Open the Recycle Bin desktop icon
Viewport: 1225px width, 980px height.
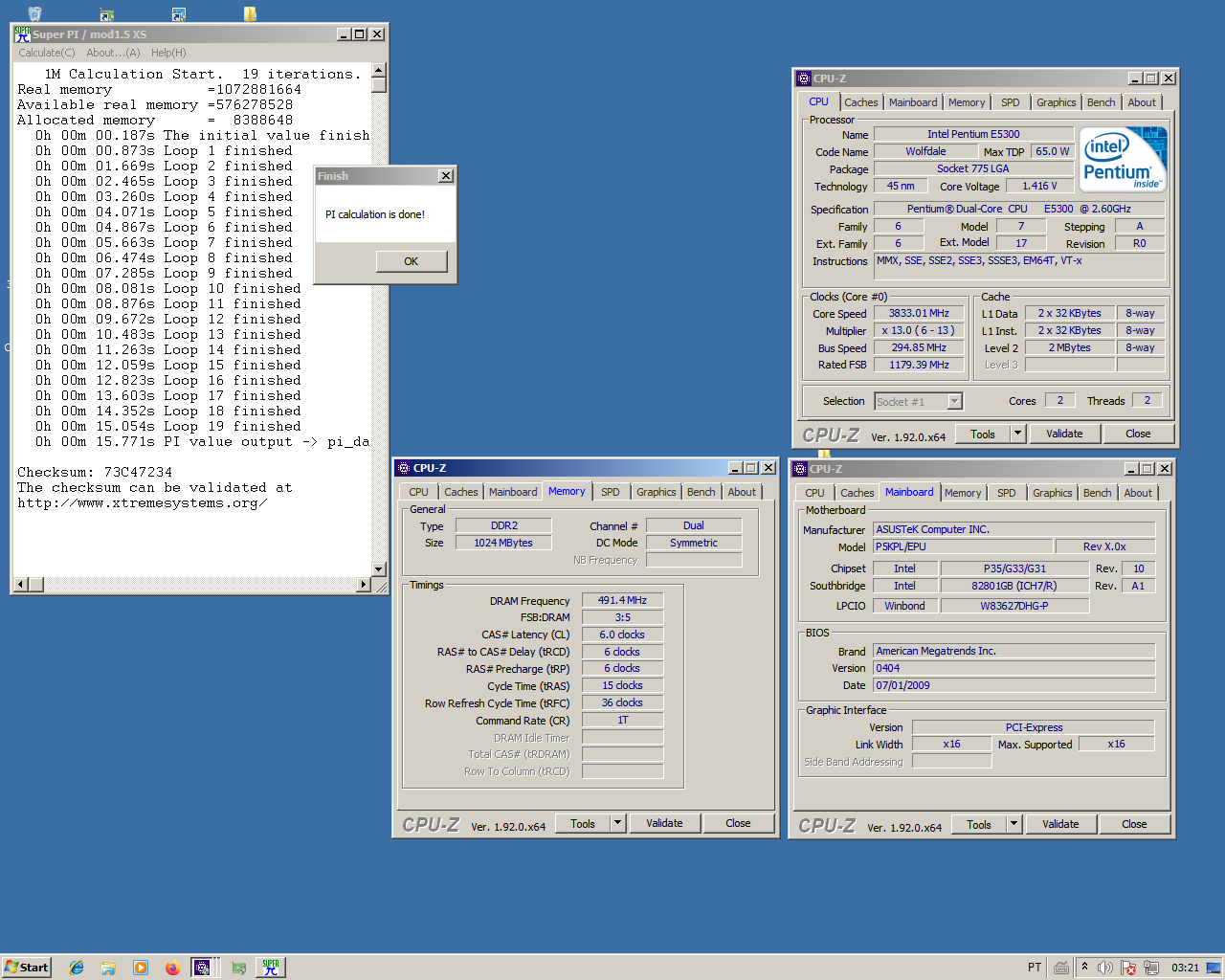click(34, 13)
